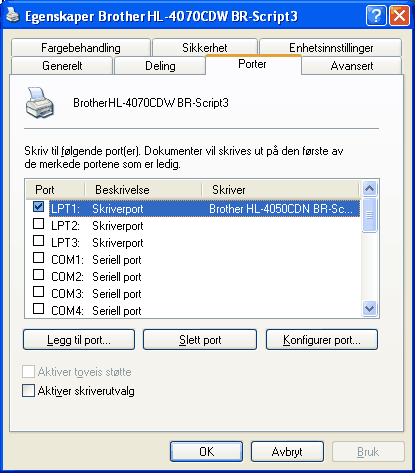Screen dimensions: 415x473
Task: Uncheck the LPT1 port checkbox
Action: coord(39,207)
